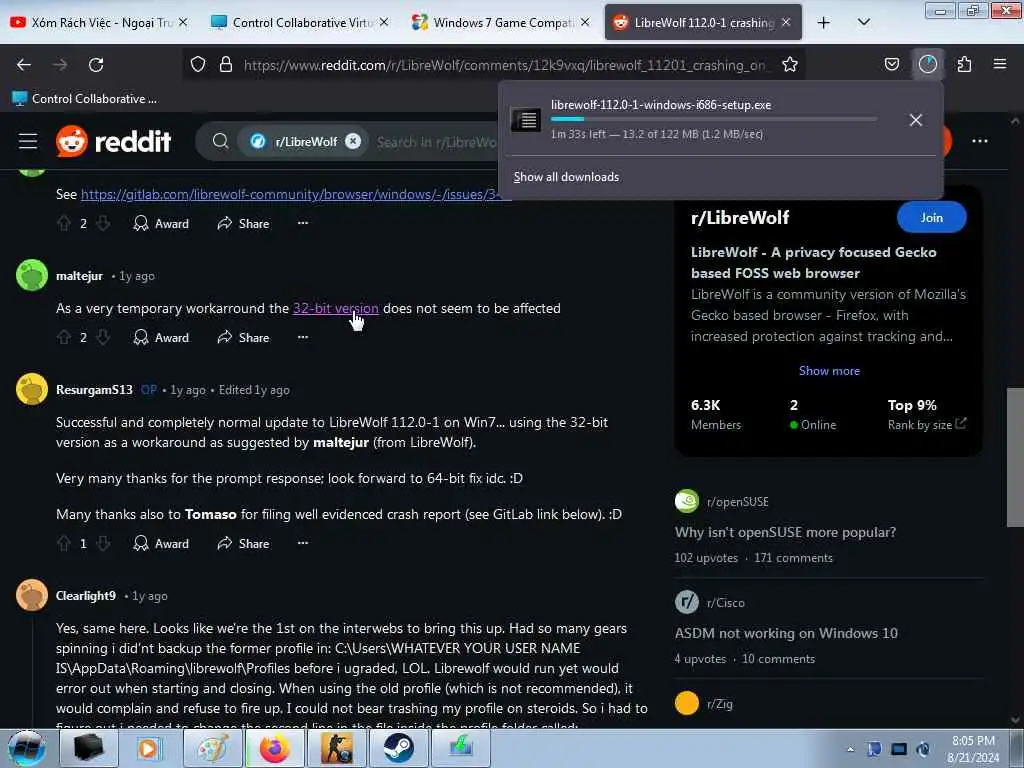Open ResurgamS13's user profile
This screenshot has width=1024, height=768.
(x=94, y=390)
